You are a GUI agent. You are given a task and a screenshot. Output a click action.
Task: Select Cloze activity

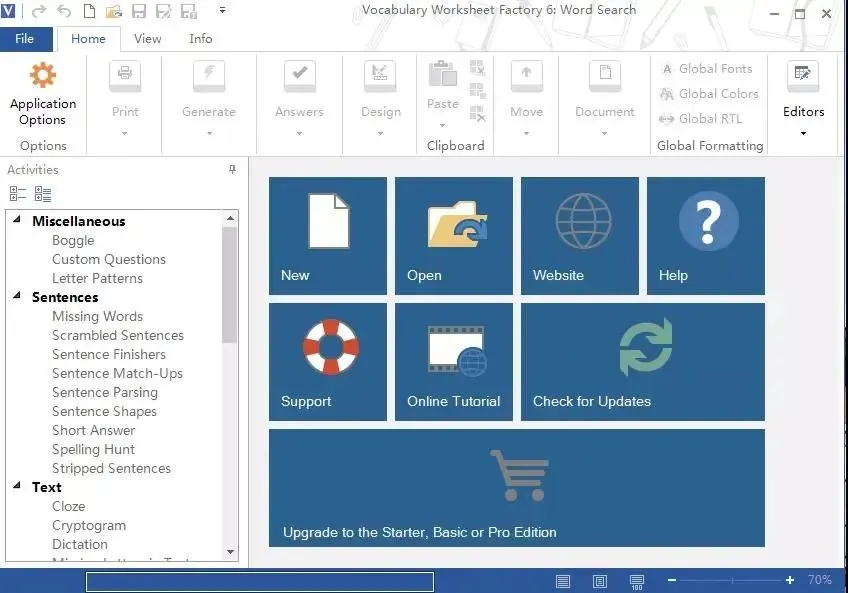click(x=69, y=506)
